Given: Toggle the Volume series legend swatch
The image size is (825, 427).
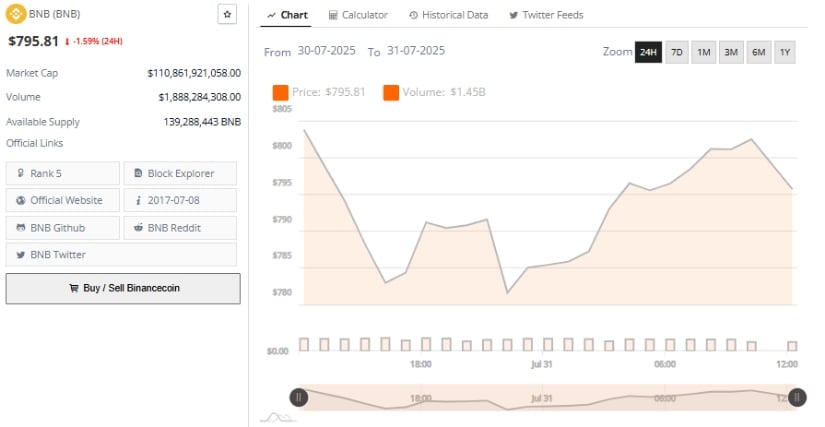Looking at the screenshot, I should point(391,93).
